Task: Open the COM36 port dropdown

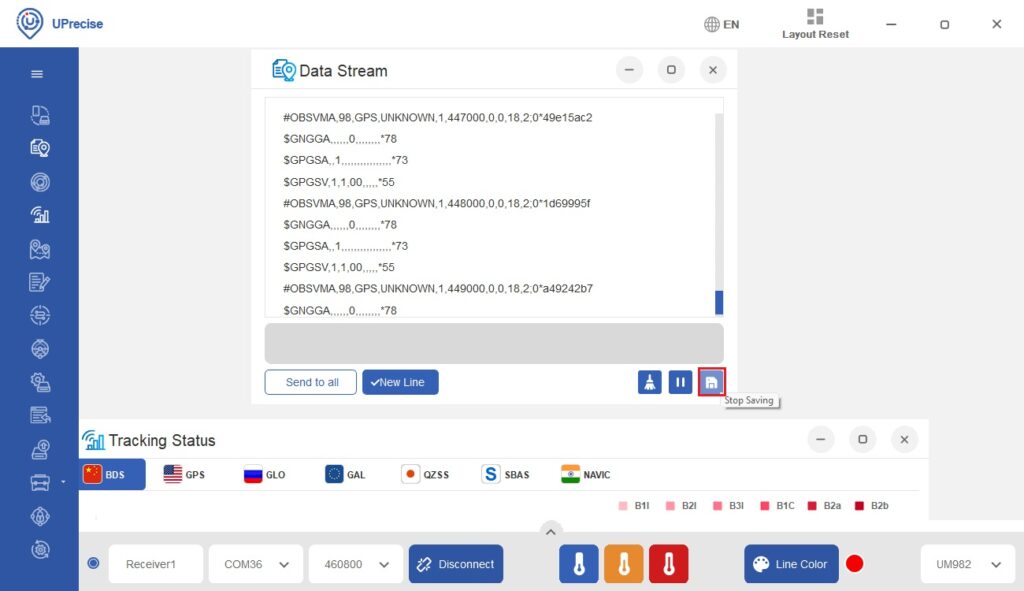Action: (x=255, y=563)
